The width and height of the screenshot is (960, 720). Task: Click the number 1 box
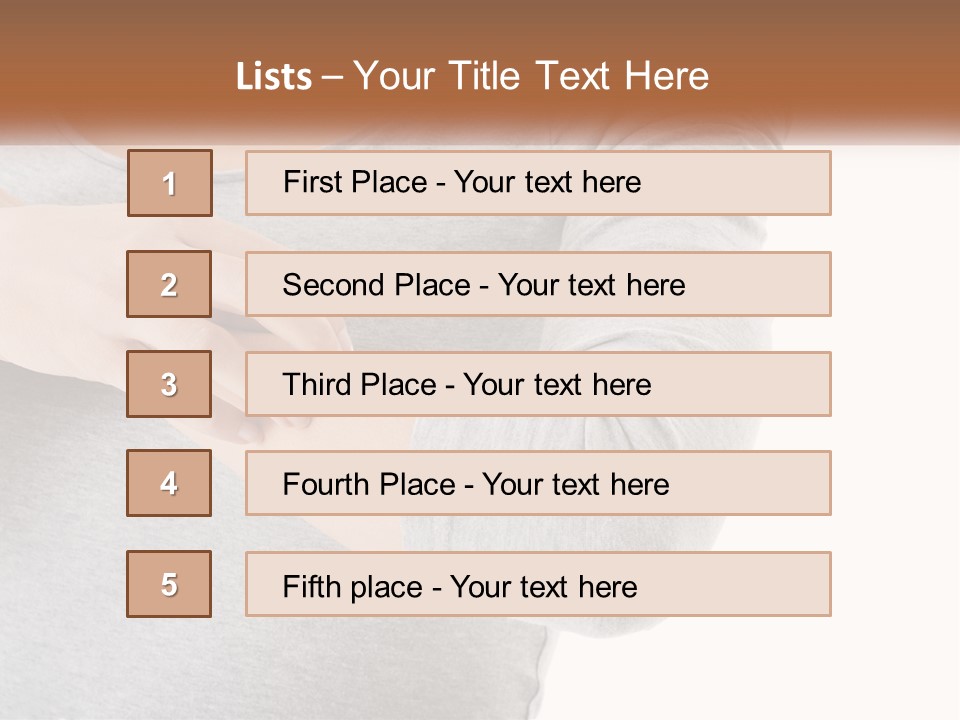(x=170, y=182)
